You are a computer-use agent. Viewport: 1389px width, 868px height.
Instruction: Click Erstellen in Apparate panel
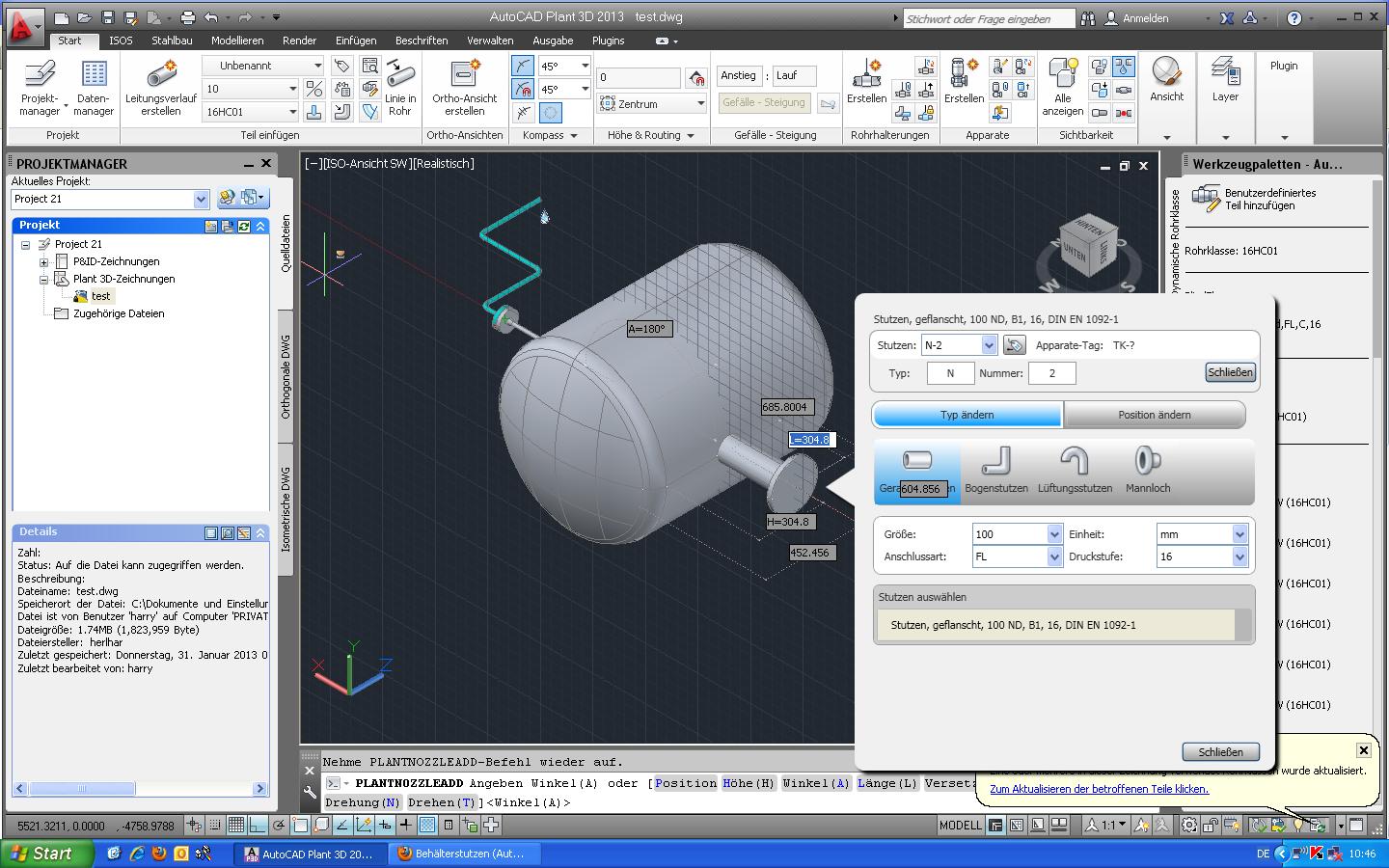click(x=964, y=81)
